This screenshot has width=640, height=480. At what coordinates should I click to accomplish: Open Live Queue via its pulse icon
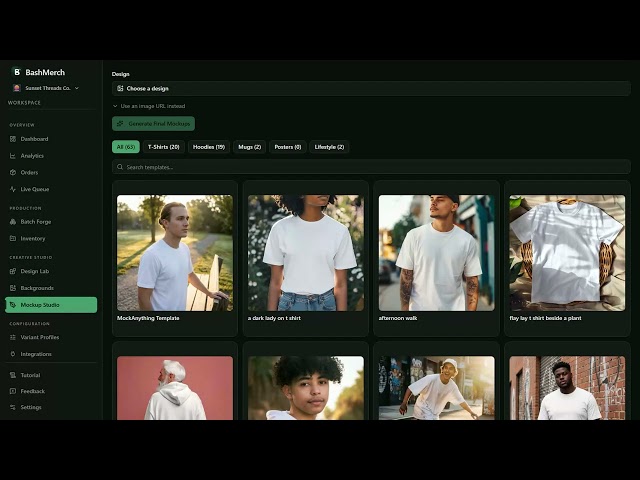tap(13, 189)
